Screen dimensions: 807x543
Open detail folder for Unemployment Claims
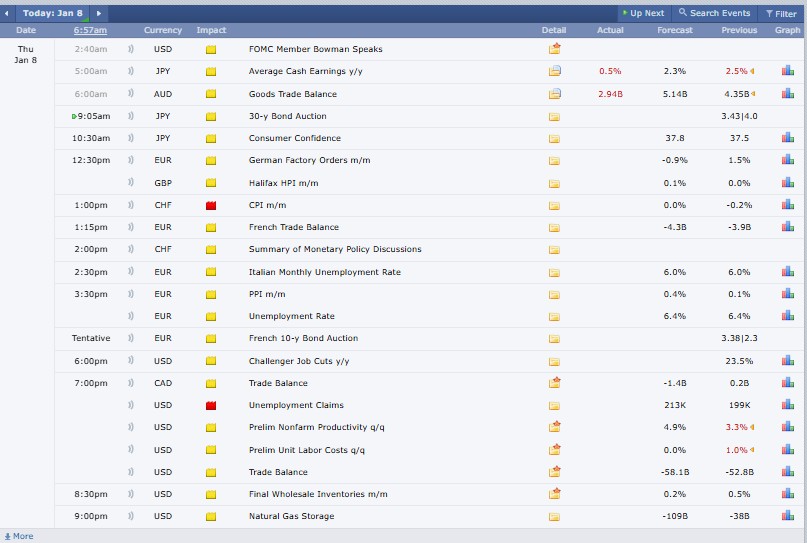click(x=554, y=405)
